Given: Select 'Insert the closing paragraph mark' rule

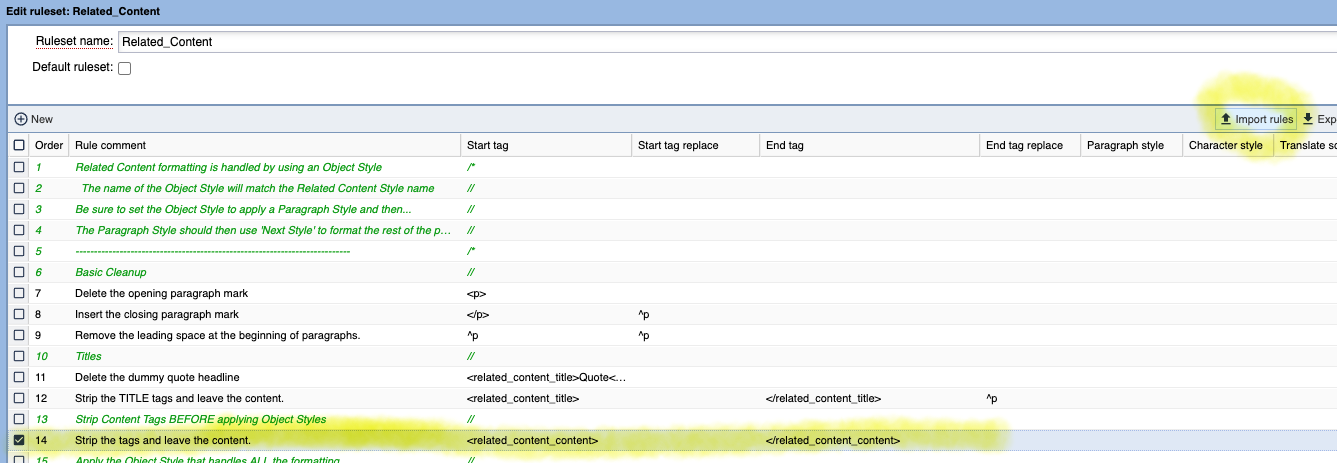Looking at the screenshot, I should coord(156,314).
